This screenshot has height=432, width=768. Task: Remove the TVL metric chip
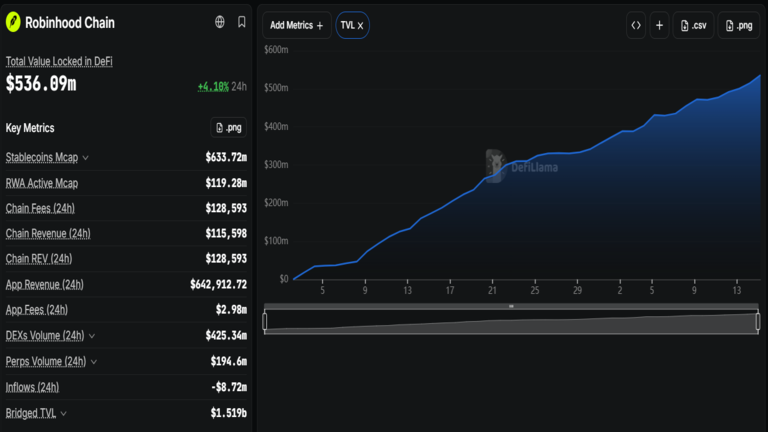[x=360, y=25]
